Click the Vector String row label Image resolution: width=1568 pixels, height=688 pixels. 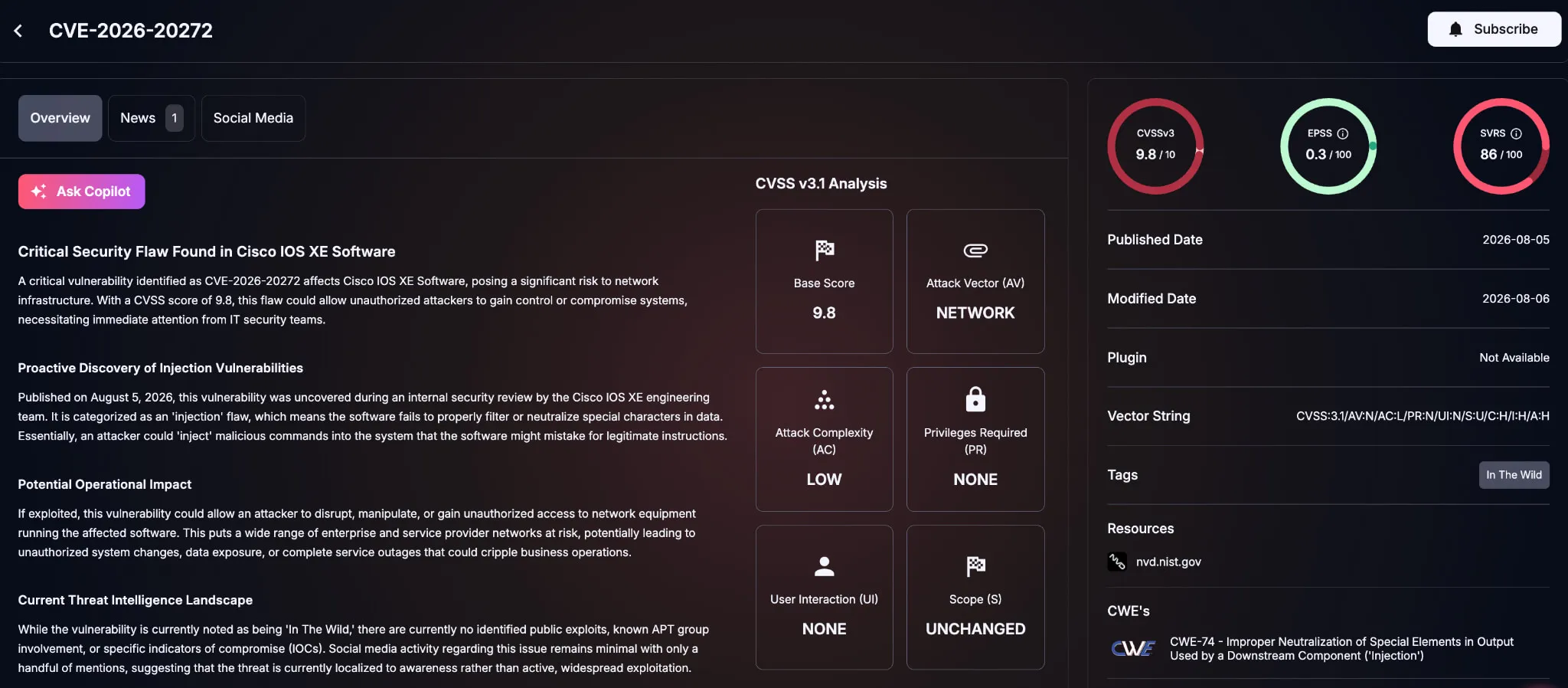1148,416
